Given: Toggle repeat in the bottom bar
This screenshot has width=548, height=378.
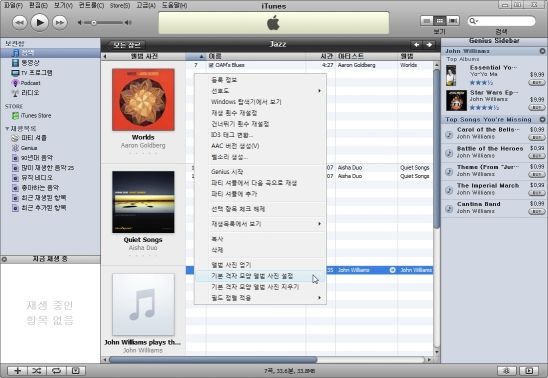Looking at the screenshot, I should click(56, 371).
